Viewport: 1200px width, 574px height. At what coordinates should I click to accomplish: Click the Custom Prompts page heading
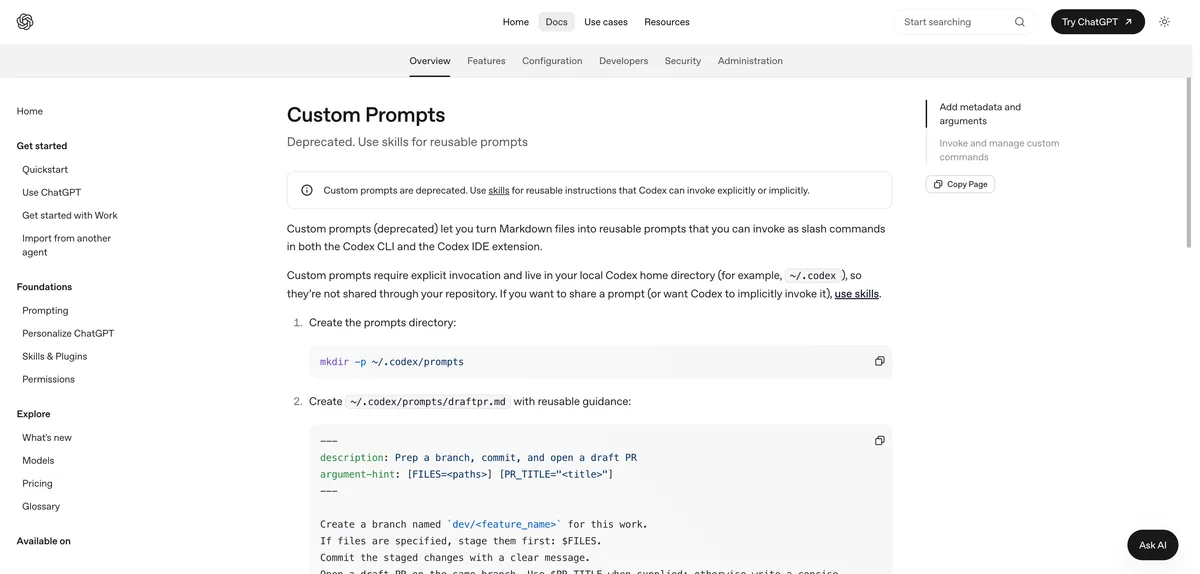click(x=366, y=115)
